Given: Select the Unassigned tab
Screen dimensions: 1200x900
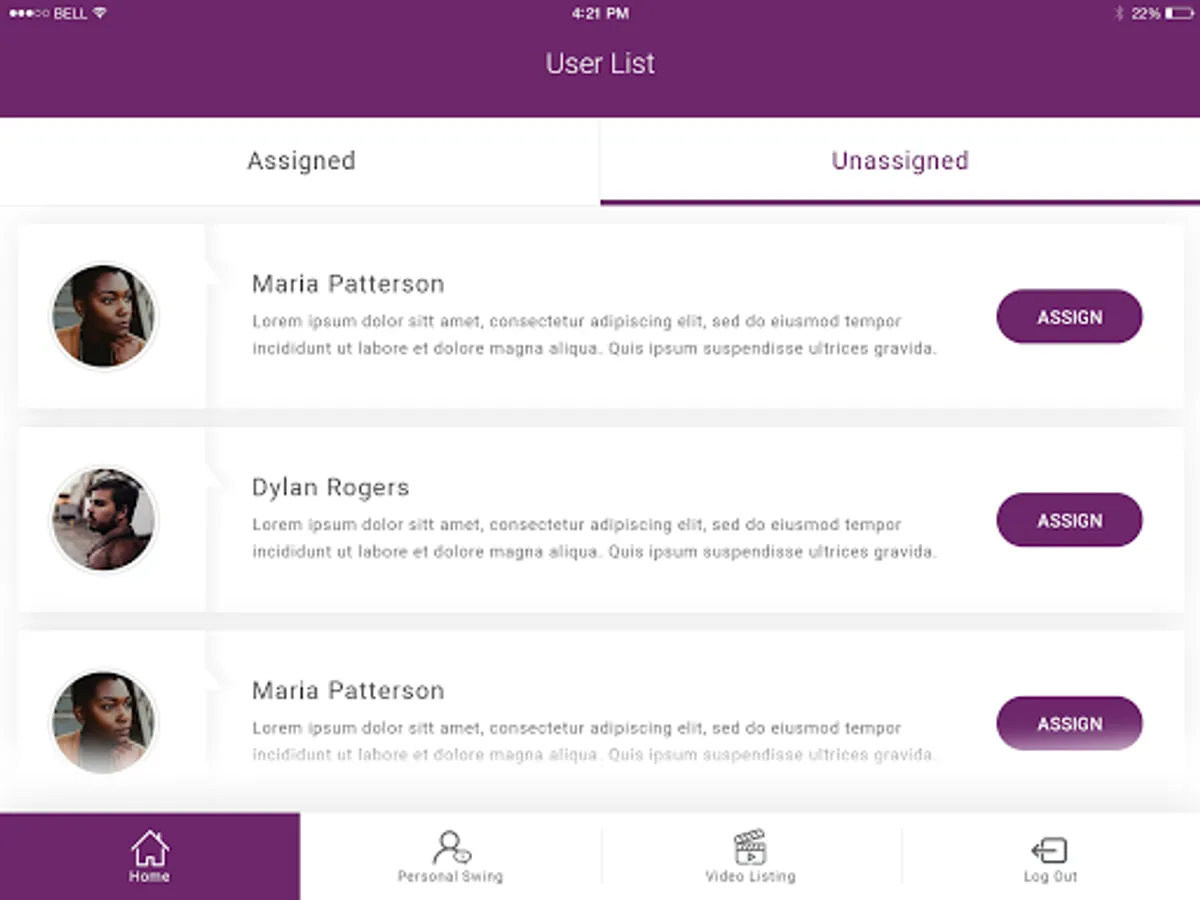Looking at the screenshot, I should (899, 161).
